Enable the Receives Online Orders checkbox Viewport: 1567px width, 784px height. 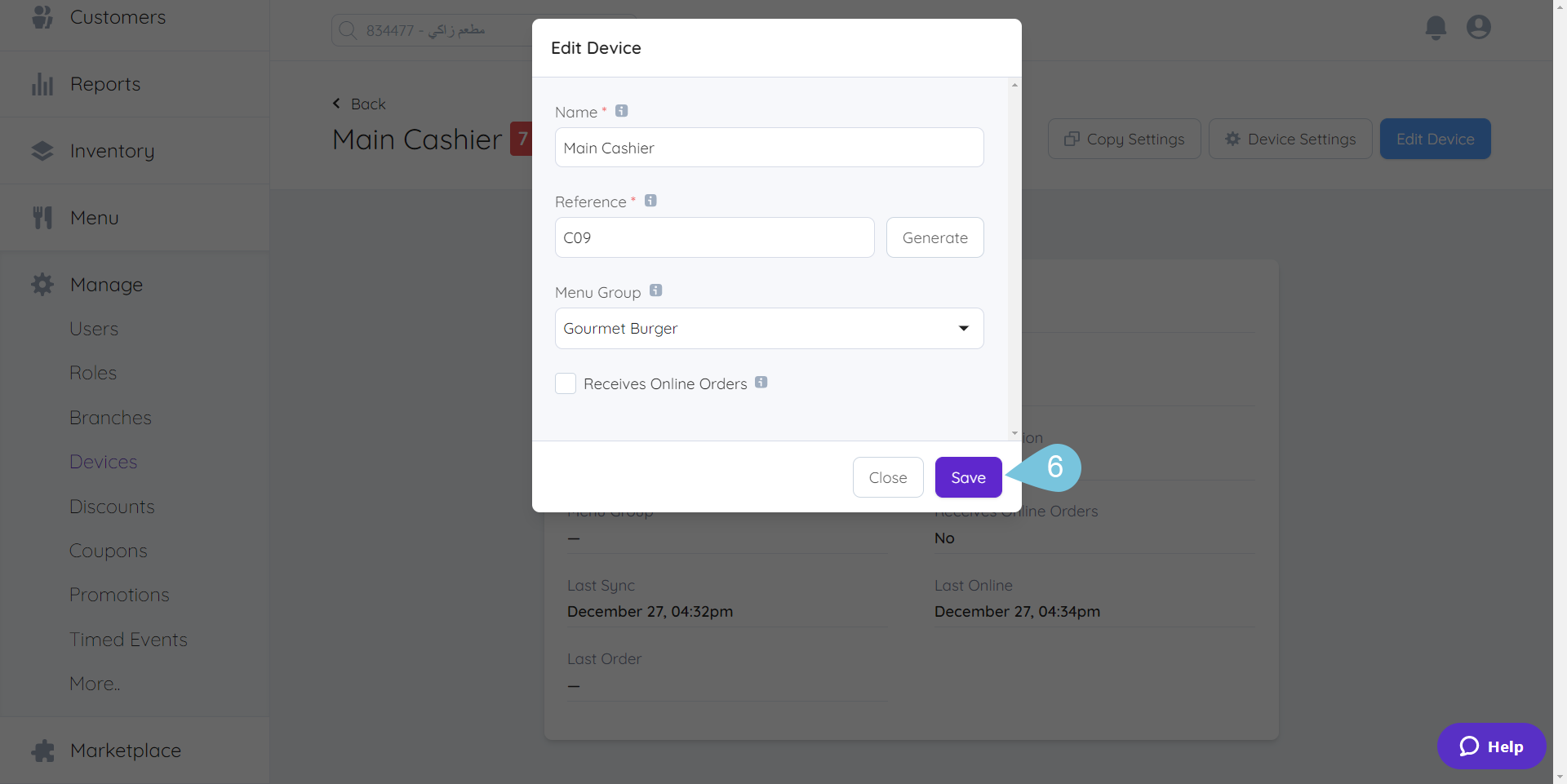pos(565,383)
